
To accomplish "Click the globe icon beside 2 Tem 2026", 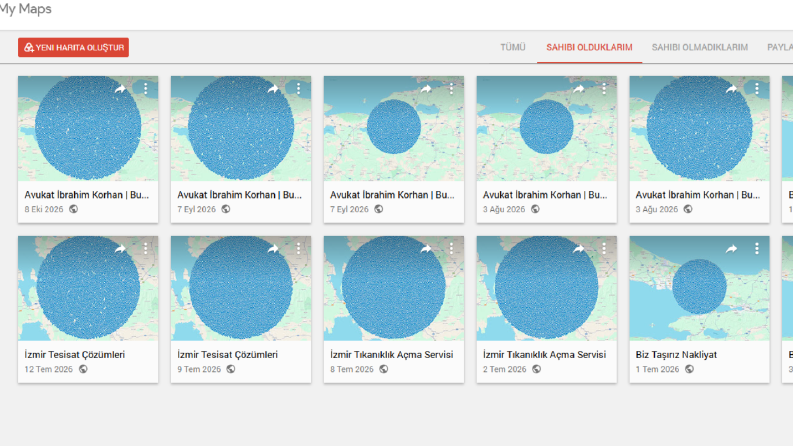I will click(x=536, y=369).
